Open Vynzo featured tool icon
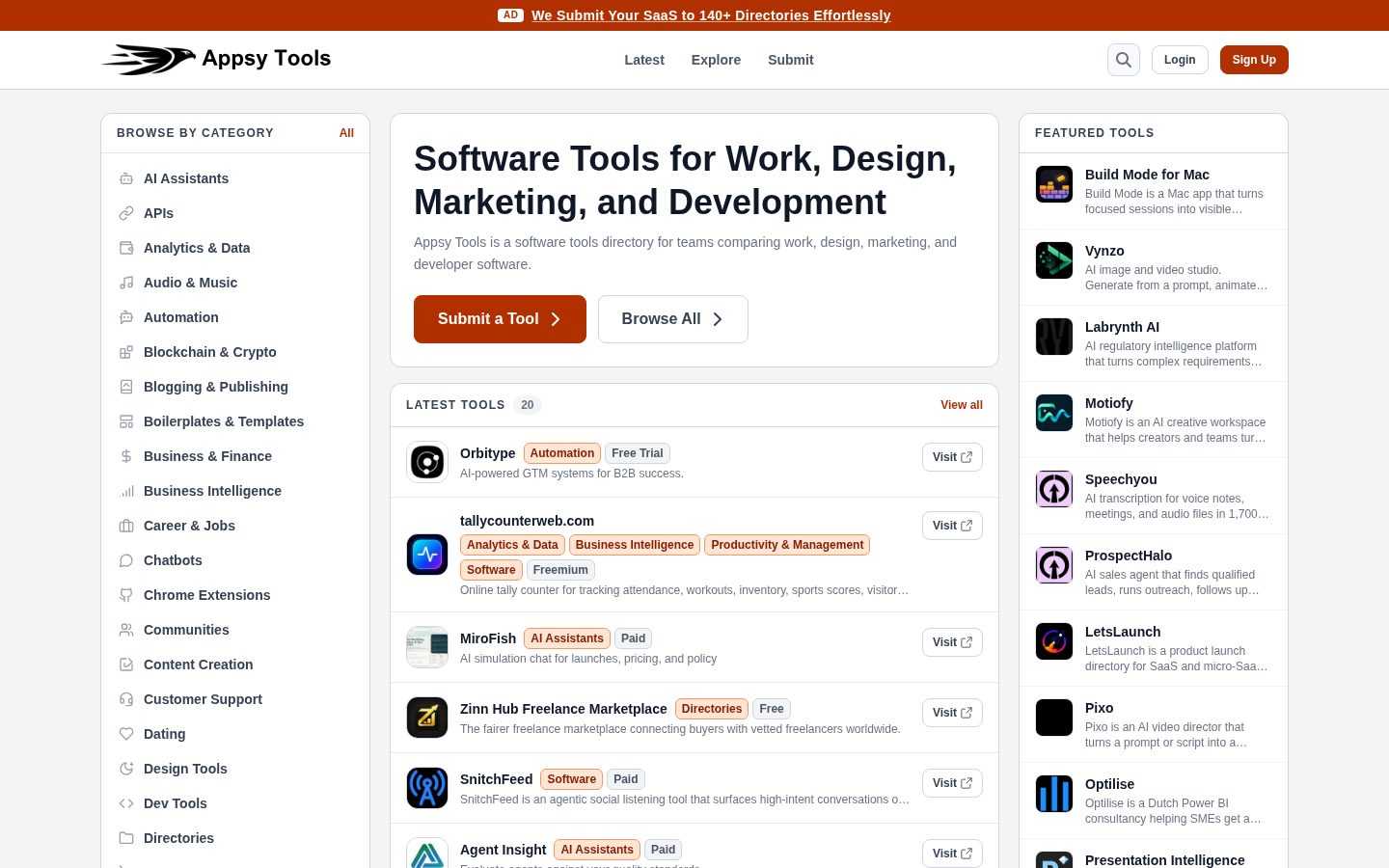The height and width of the screenshot is (868, 1389). [x=1054, y=260]
